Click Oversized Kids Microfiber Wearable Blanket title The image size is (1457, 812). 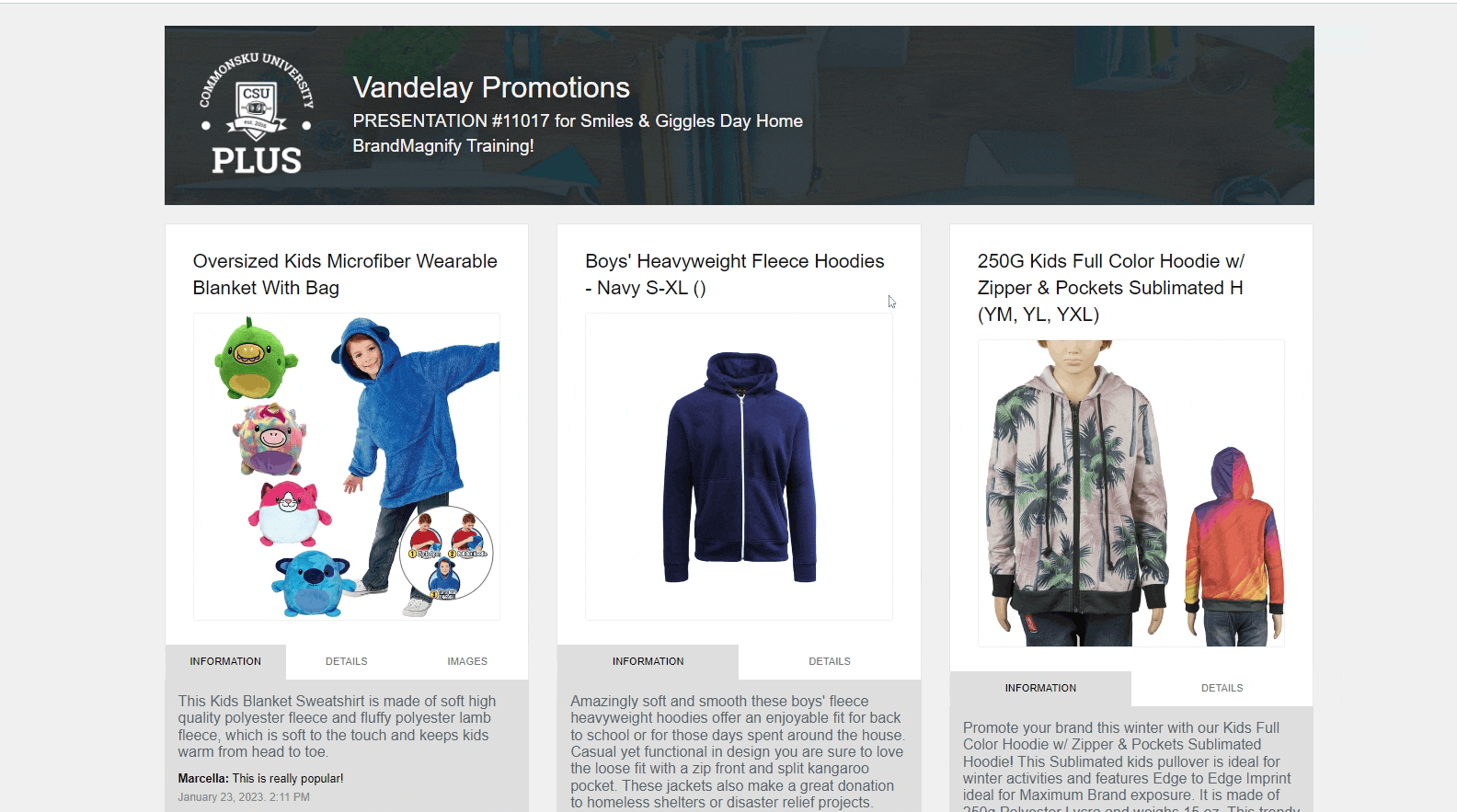(x=345, y=274)
